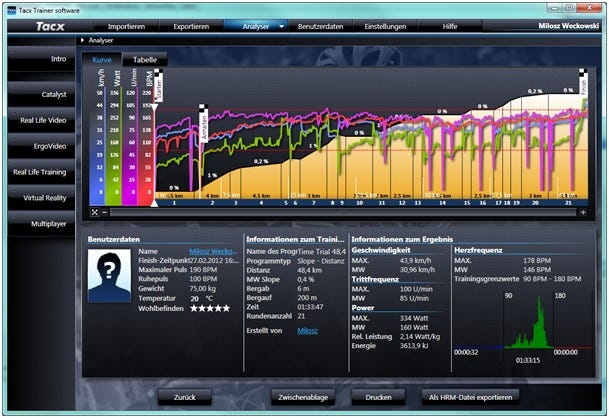Click the 334 Watt max power value
The height and width of the screenshot is (418, 609).
click(x=414, y=318)
